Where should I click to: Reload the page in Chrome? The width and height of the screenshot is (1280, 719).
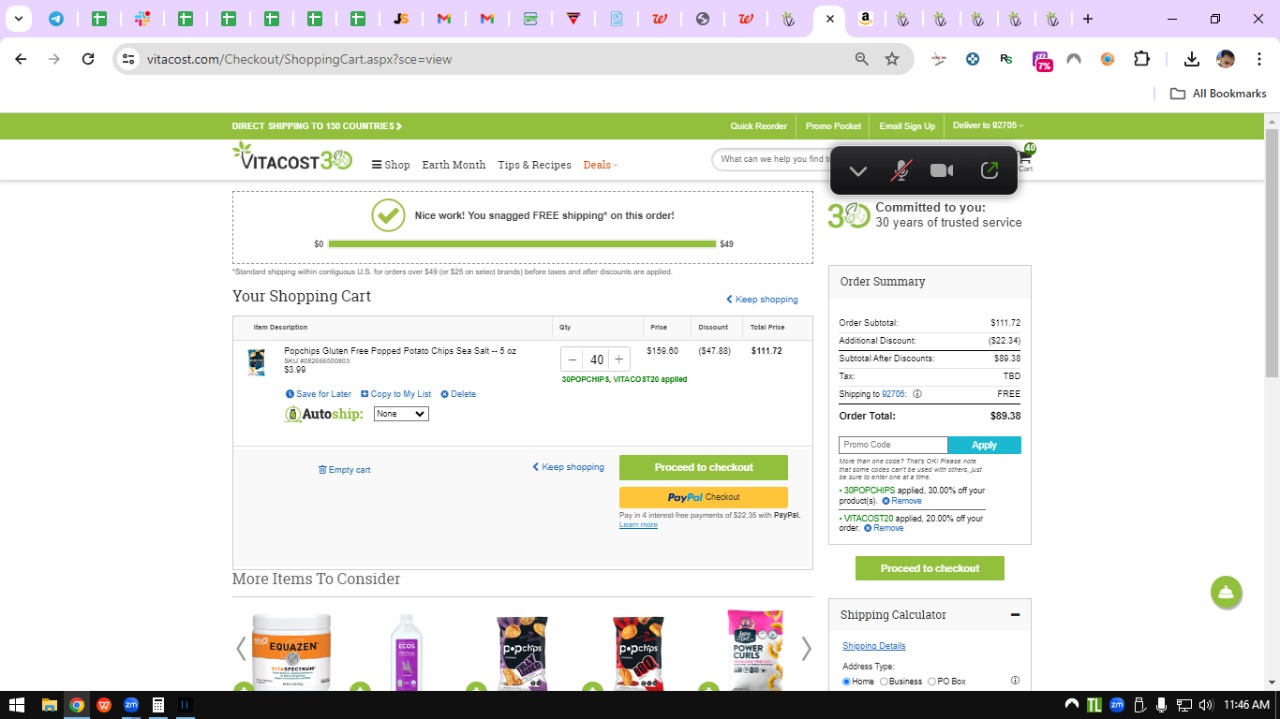pyautogui.click(x=88, y=59)
